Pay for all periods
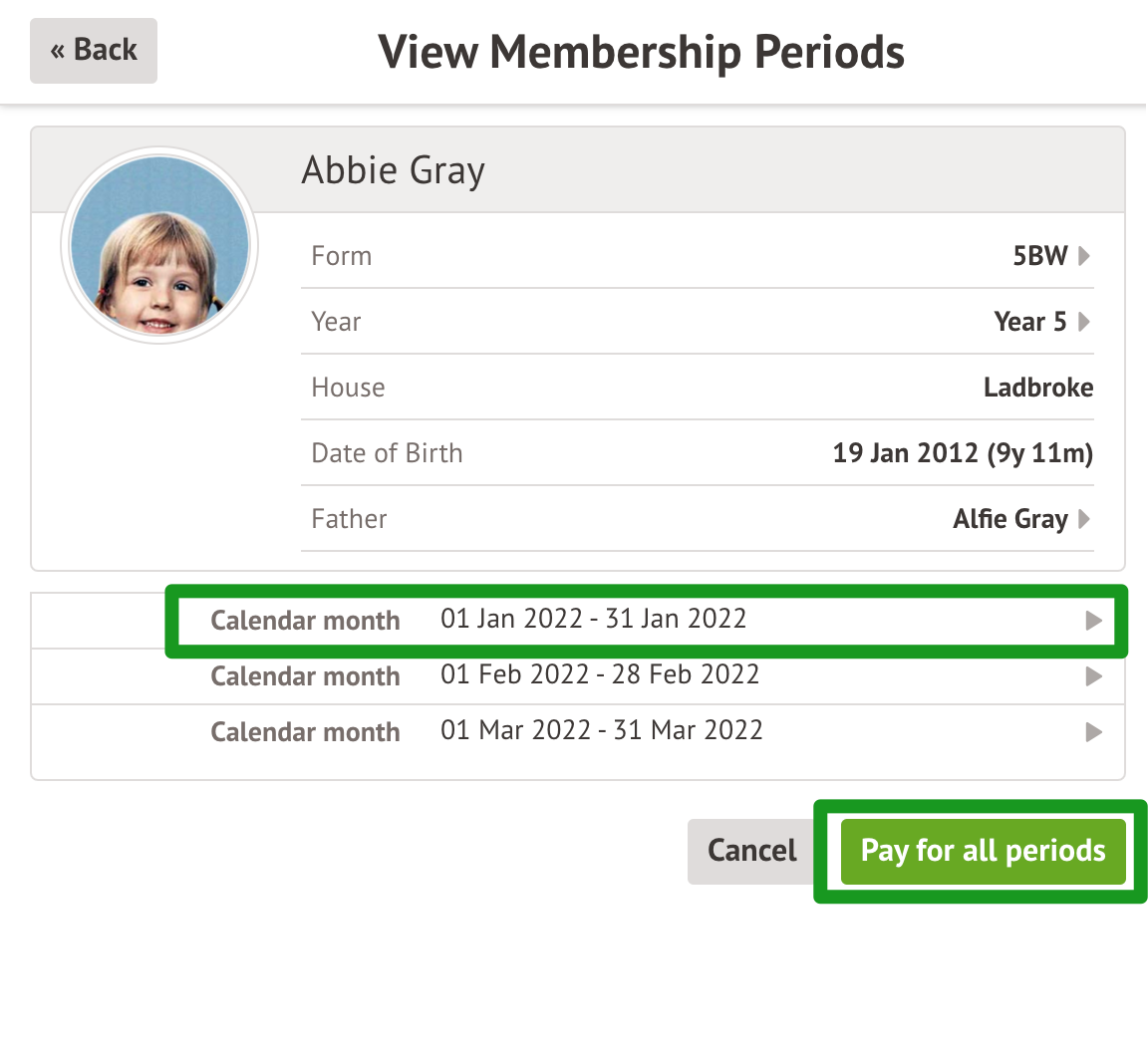Viewport: 1148px width, 1056px height. [983, 851]
